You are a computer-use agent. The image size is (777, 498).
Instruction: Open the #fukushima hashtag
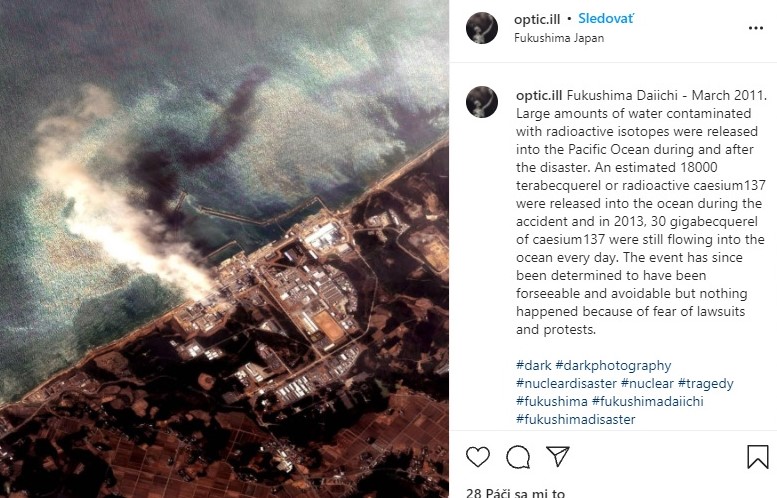[x=552, y=401]
